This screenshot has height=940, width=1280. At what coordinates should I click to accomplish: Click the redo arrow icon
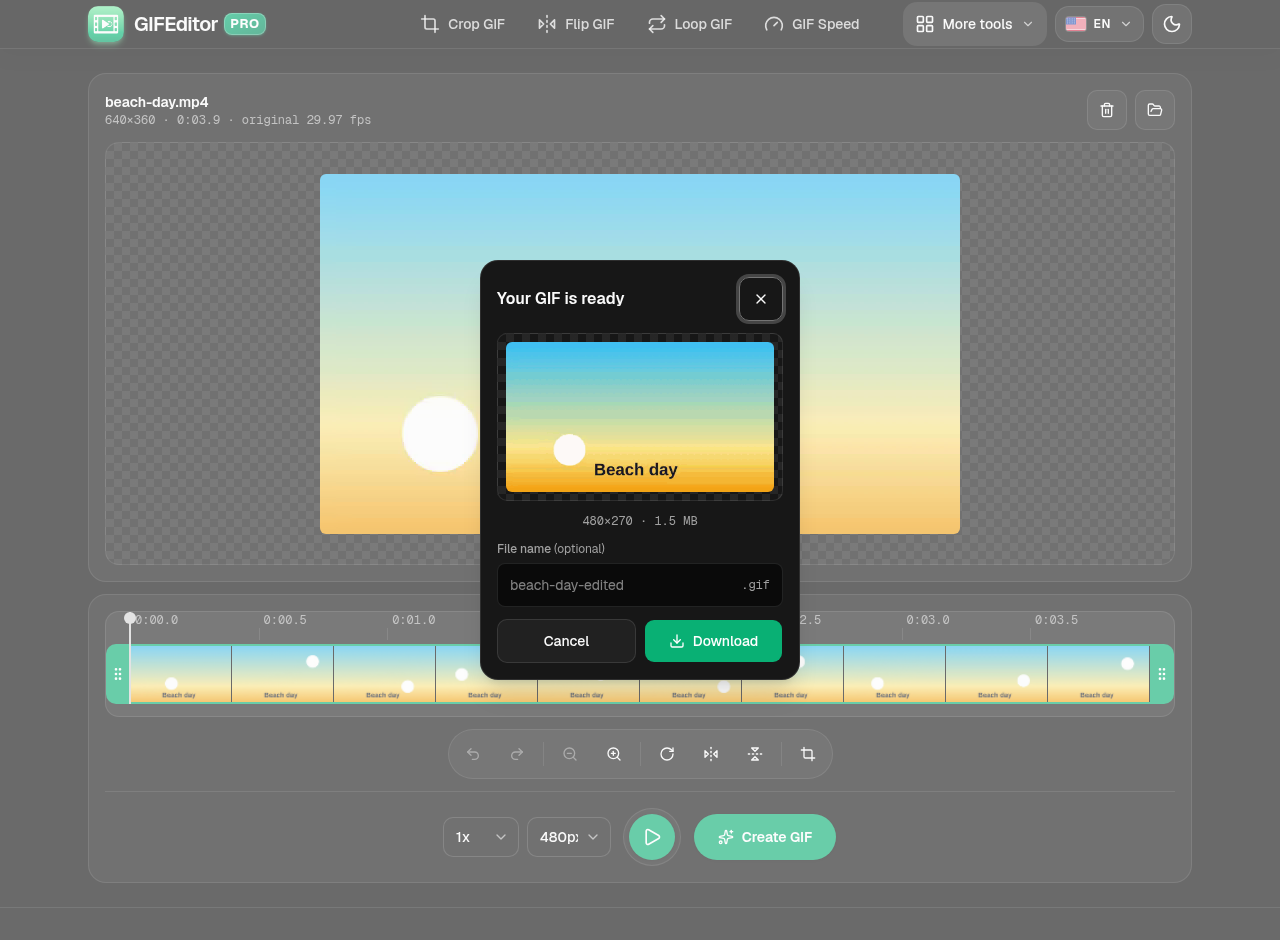(517, 754)
